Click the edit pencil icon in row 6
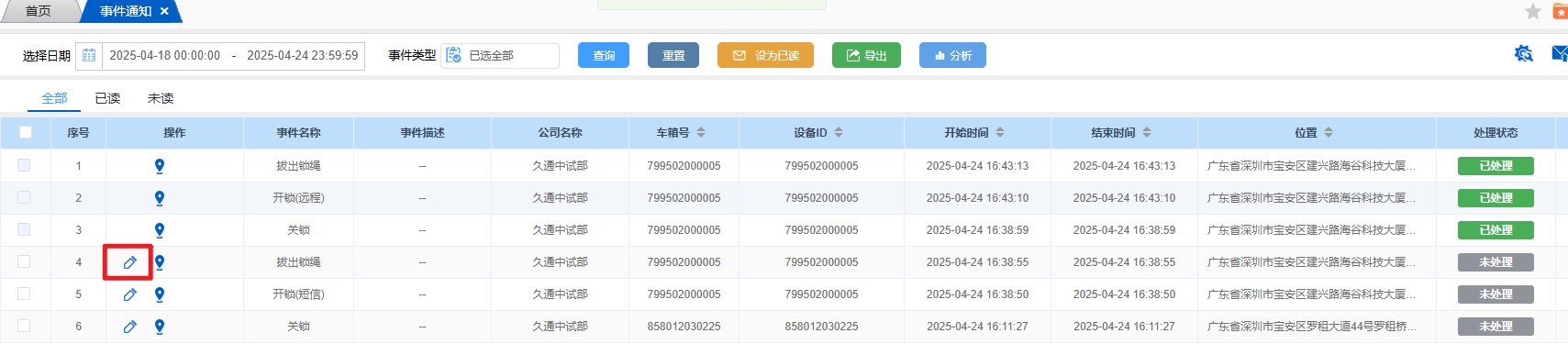 pos(130,327)
